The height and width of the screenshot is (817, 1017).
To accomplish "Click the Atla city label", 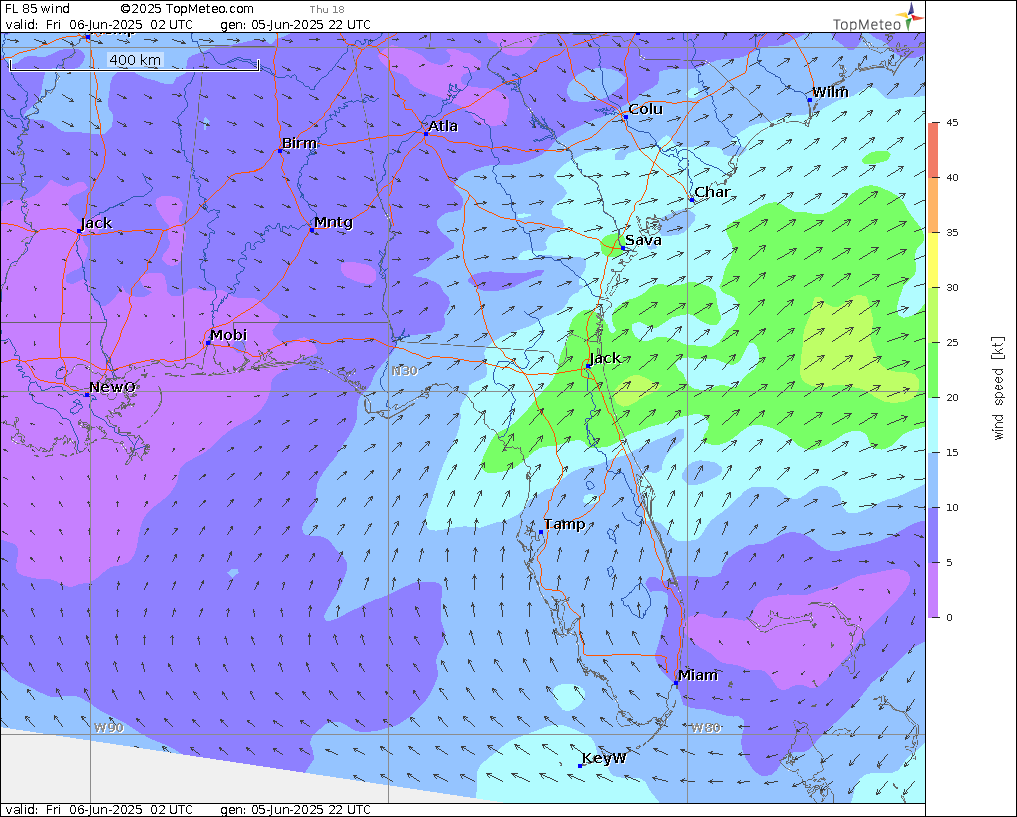I will point(443,126).
